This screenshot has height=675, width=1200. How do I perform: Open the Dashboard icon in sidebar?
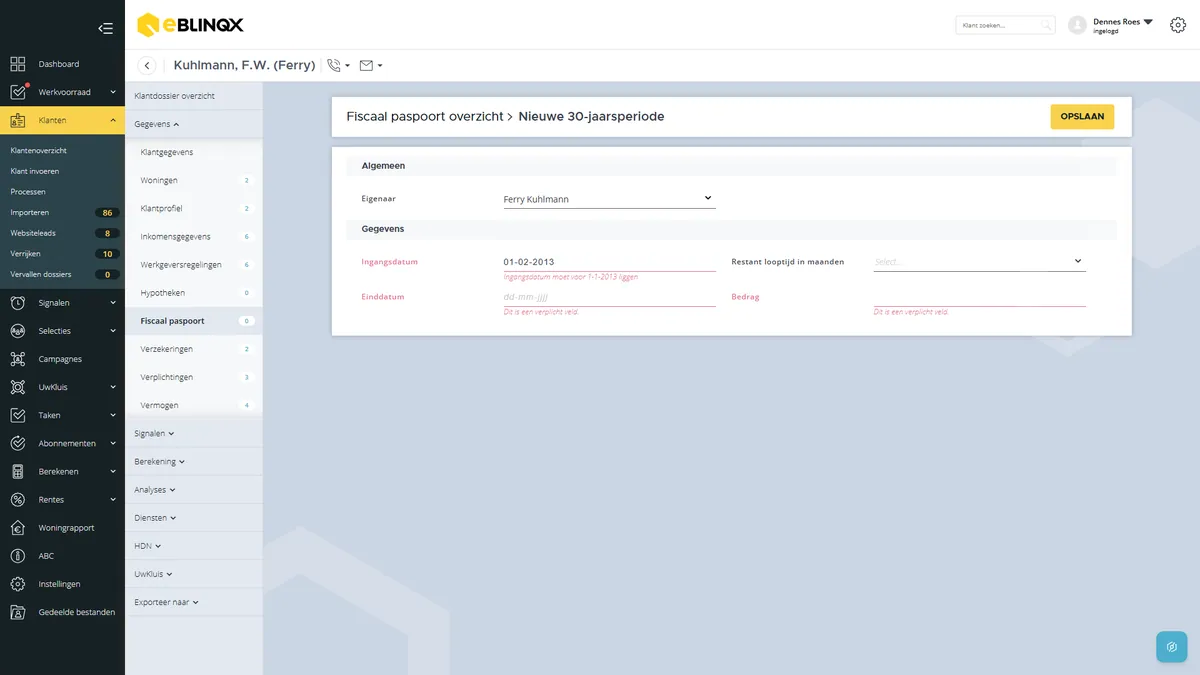[x=18, y=64]
